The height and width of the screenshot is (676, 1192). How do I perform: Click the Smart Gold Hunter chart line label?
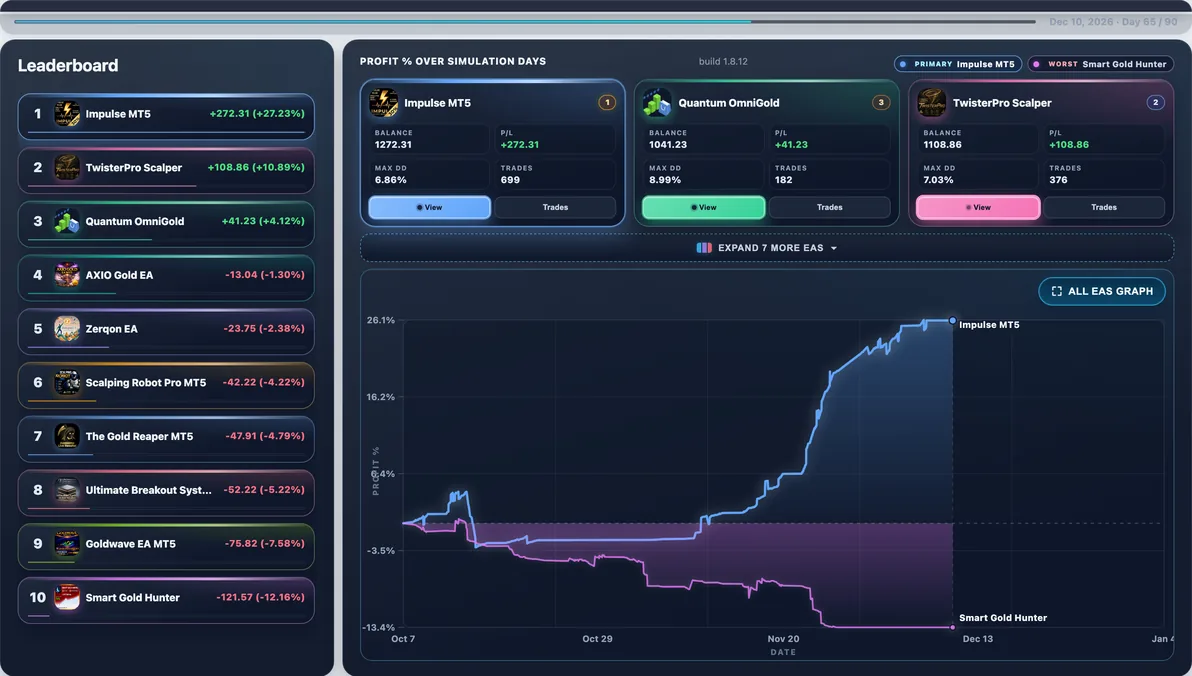[x=1003, y=618]
